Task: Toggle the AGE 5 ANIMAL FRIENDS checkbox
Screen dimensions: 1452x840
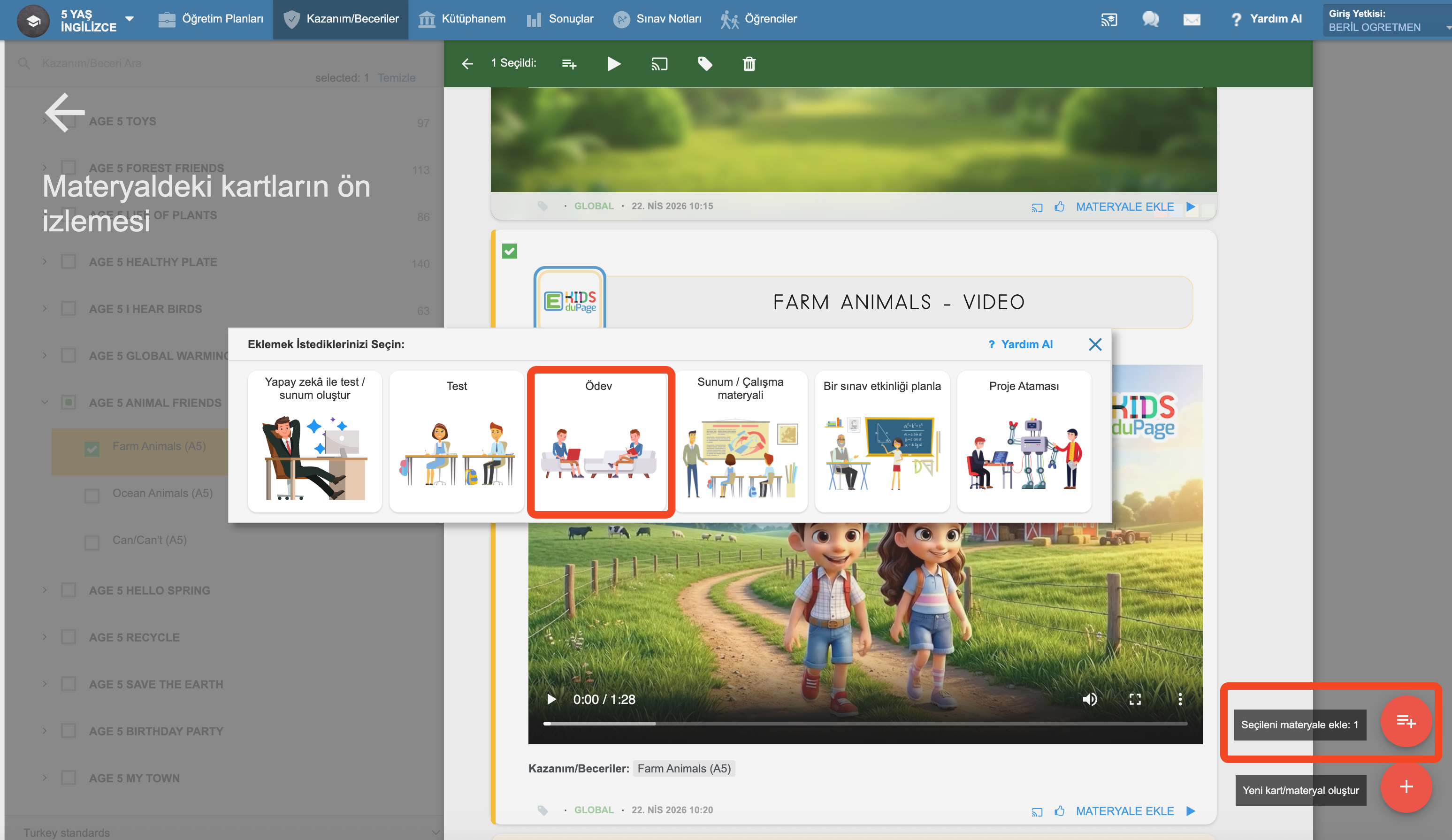Action: (x=69, y=402)
